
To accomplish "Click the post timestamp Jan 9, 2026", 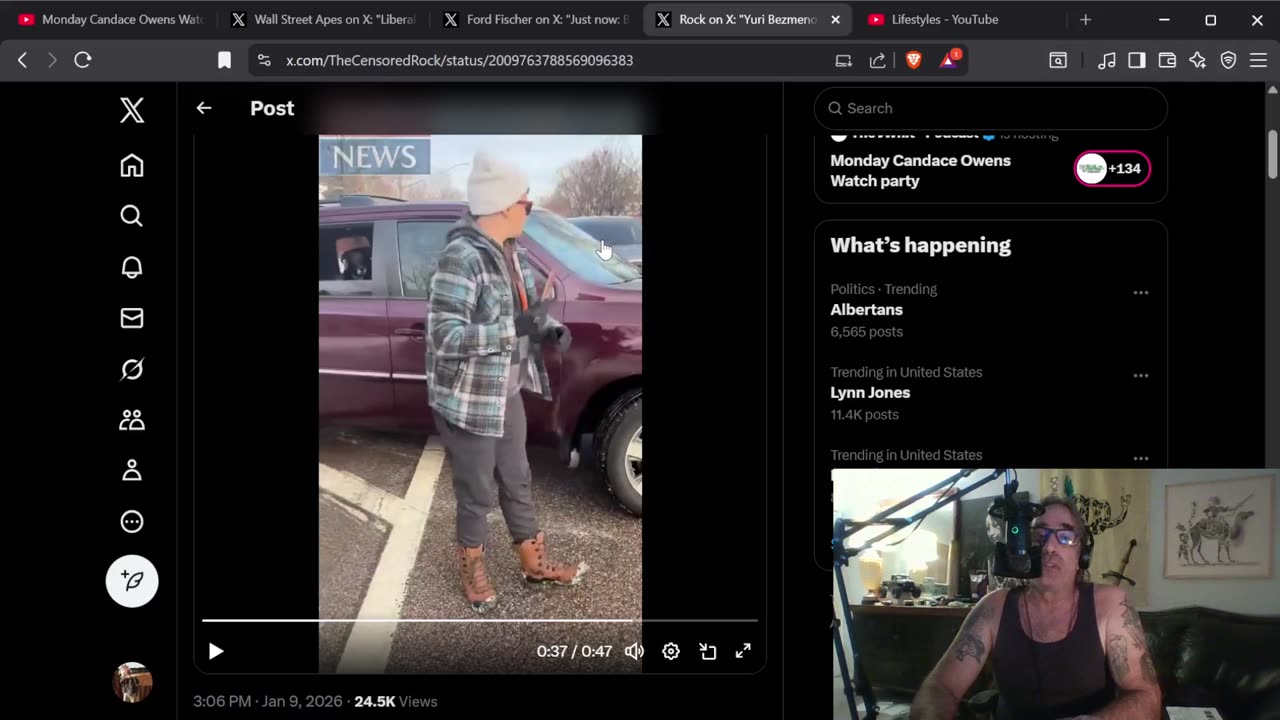I will pyautogui.click(x=267, y=702).
